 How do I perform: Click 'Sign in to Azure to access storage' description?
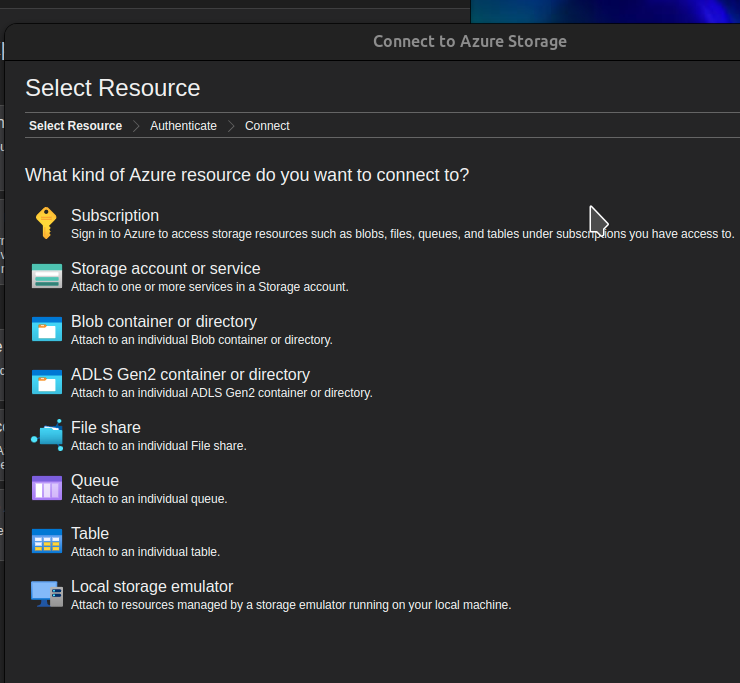pyautogui.click(x=403, y=234)
